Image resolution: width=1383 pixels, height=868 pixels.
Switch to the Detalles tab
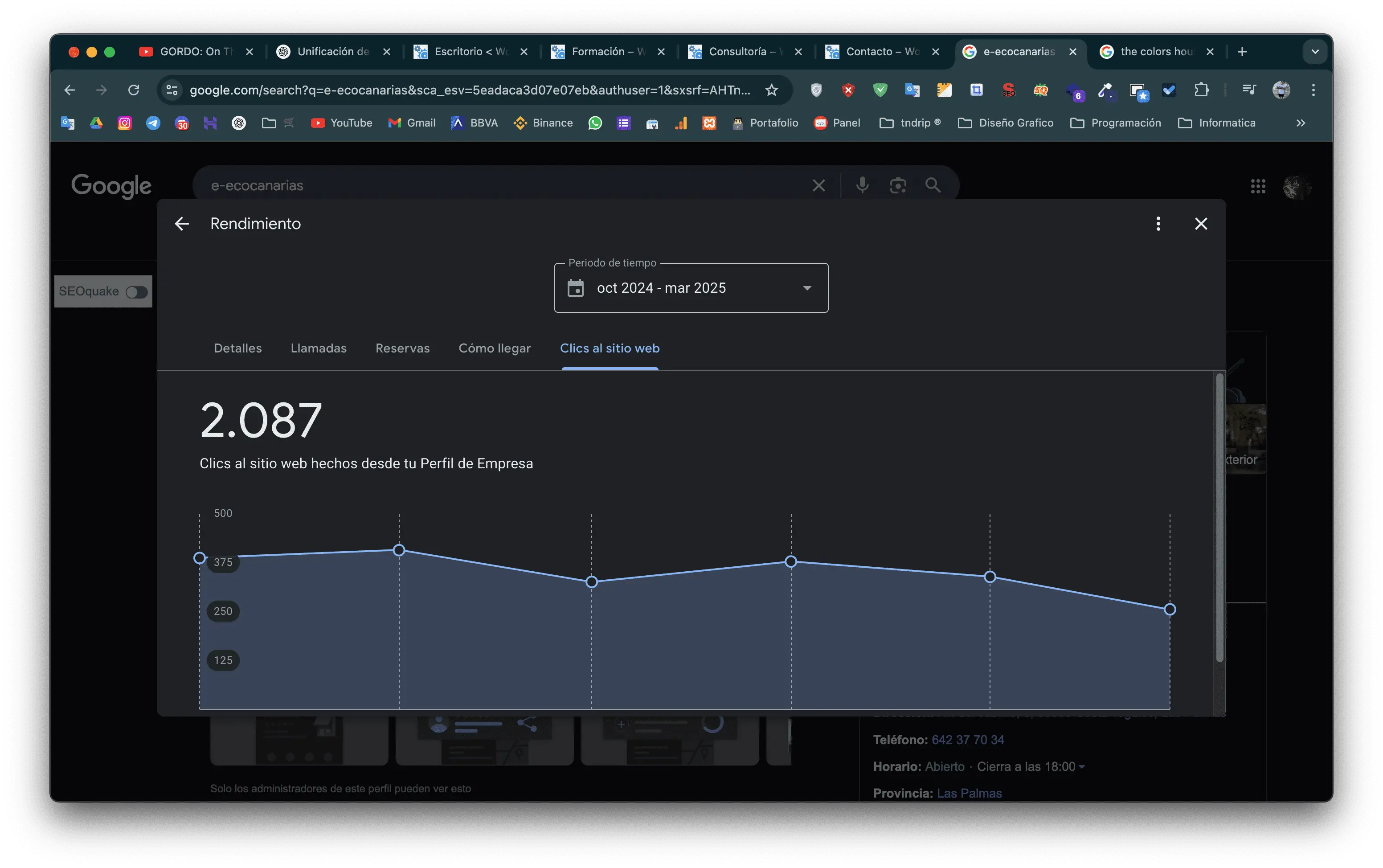237,348
